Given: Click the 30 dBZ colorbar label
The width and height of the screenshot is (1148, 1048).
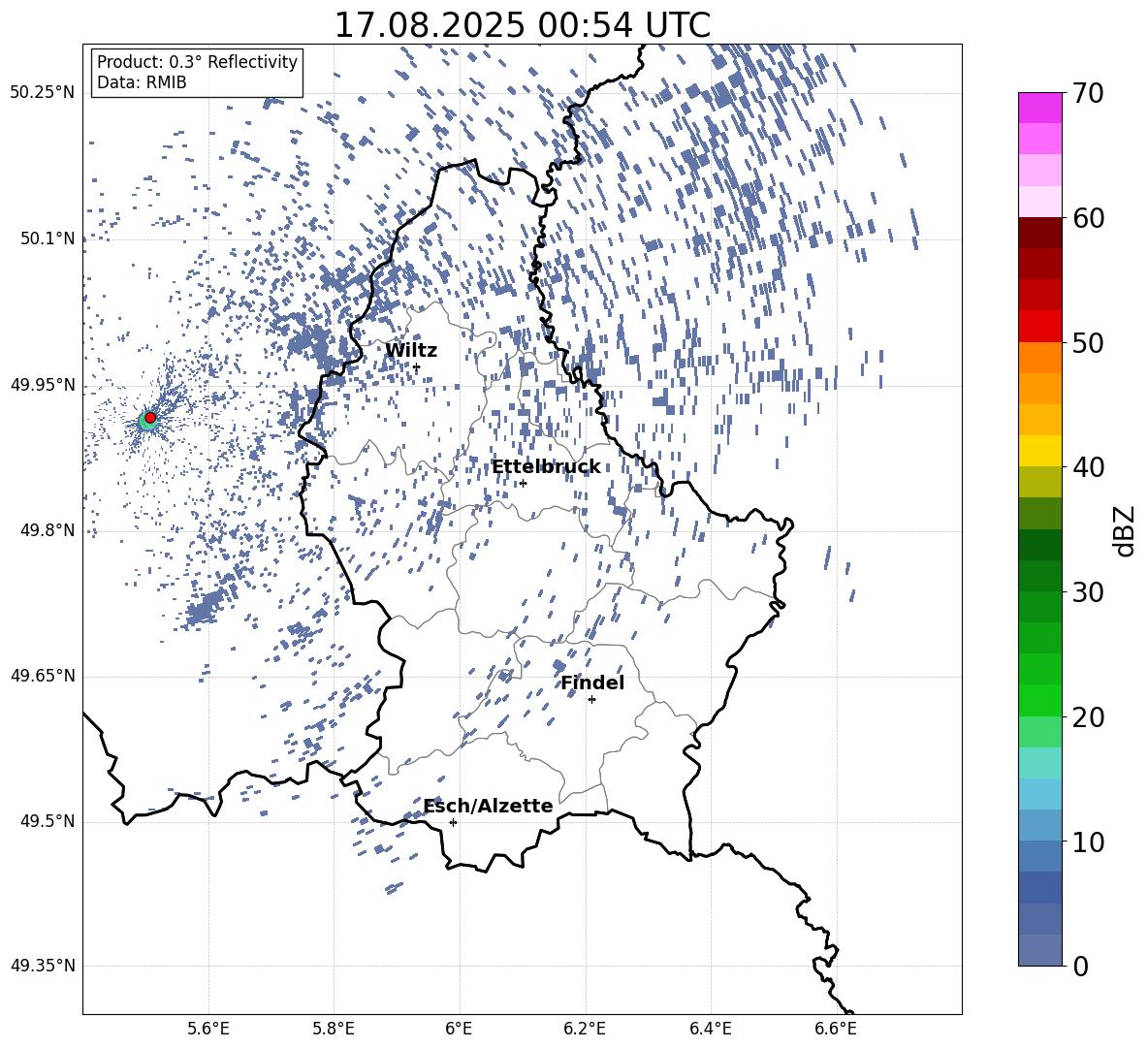Looking at the screenshot, I should (x=1088, y=592).
